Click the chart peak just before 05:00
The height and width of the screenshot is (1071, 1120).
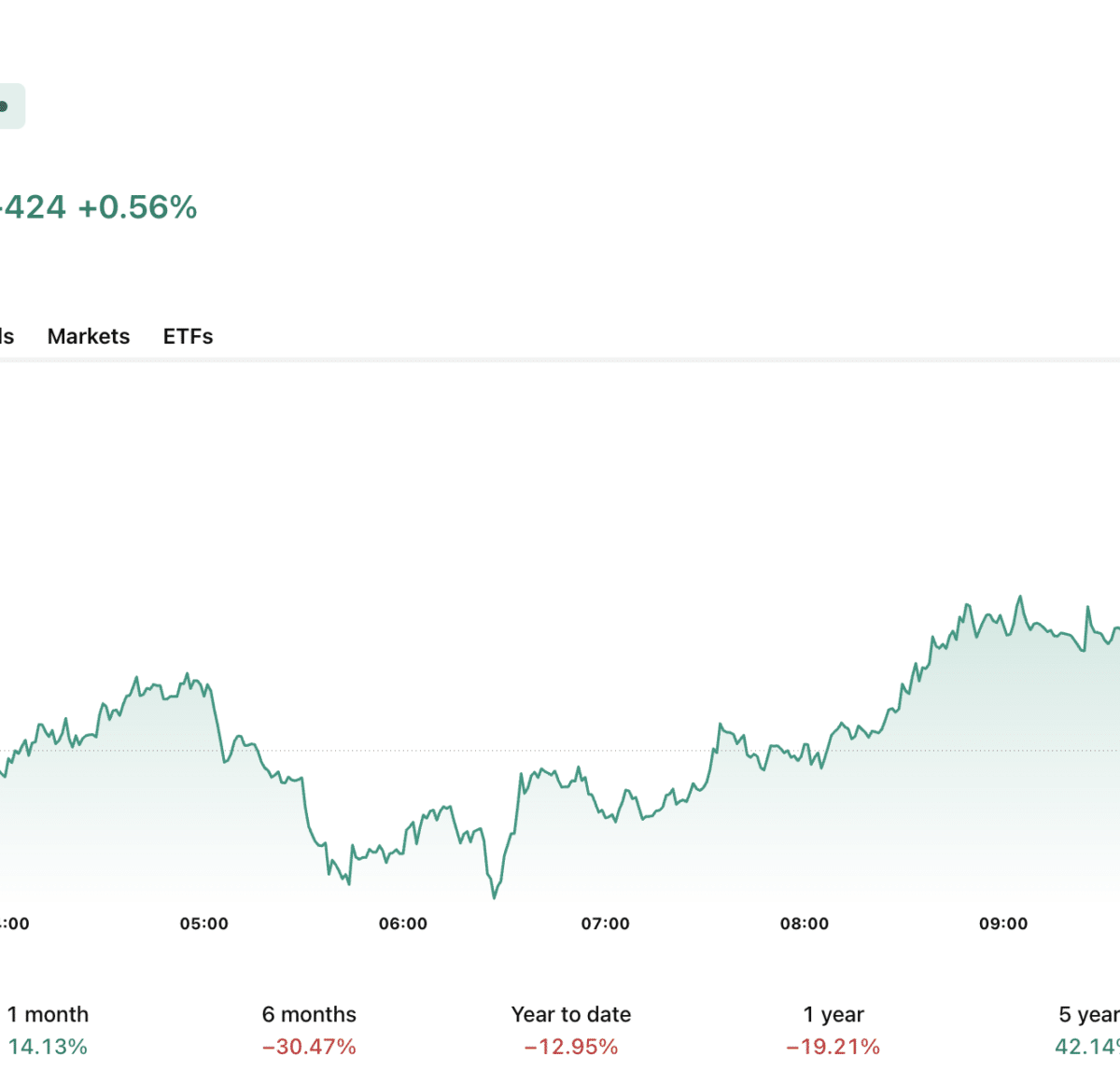click(188, 673)
